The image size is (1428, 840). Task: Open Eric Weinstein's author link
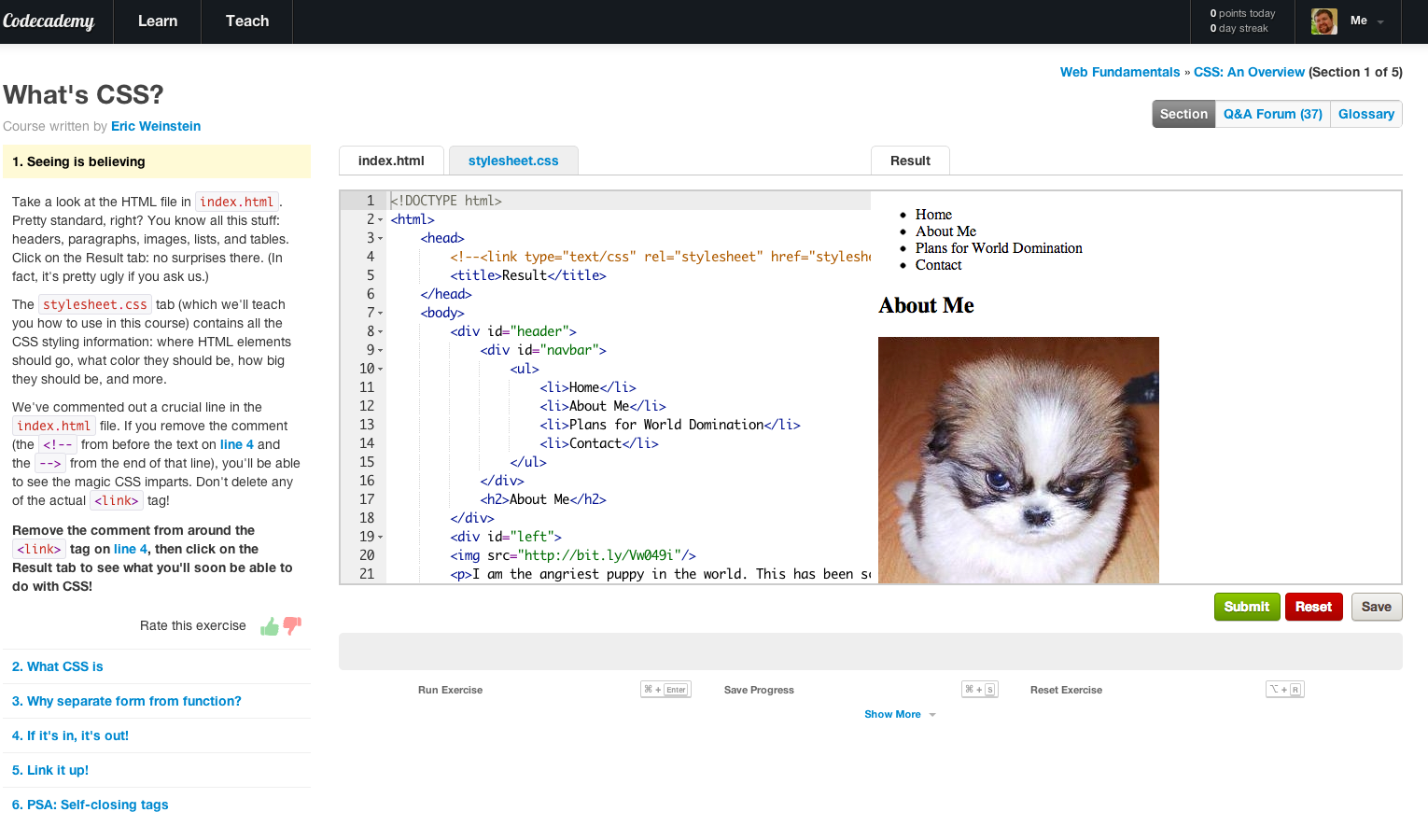[x=156, y=126]
